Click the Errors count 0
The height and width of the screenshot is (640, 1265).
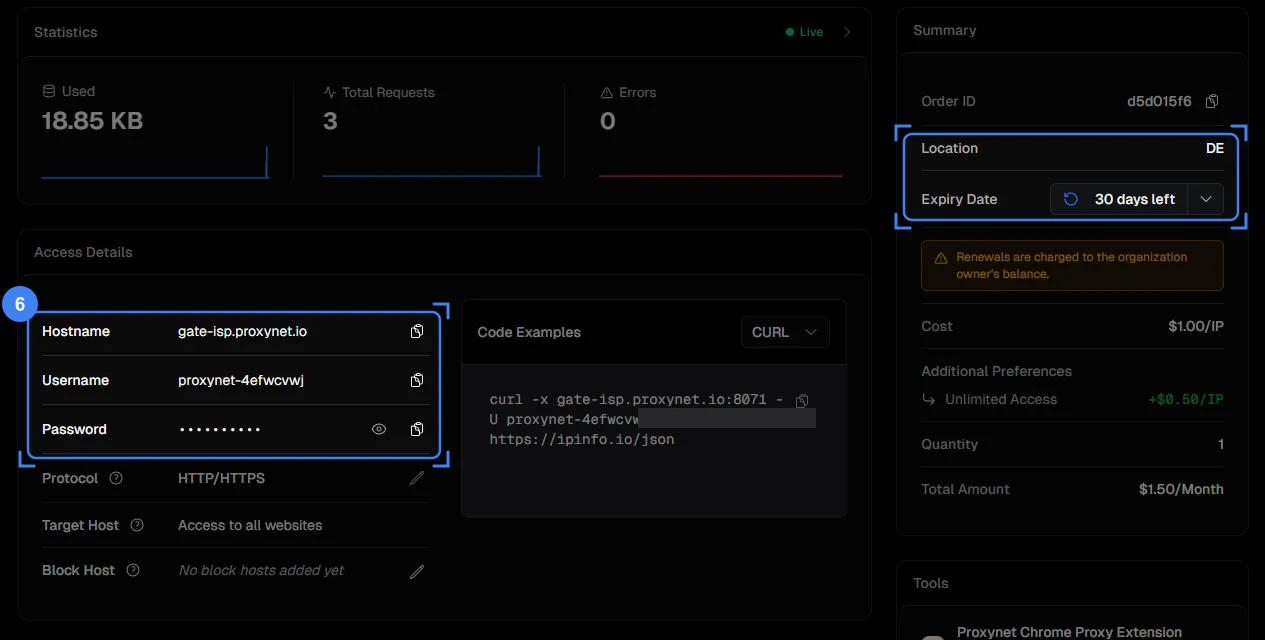pos(607,121)
